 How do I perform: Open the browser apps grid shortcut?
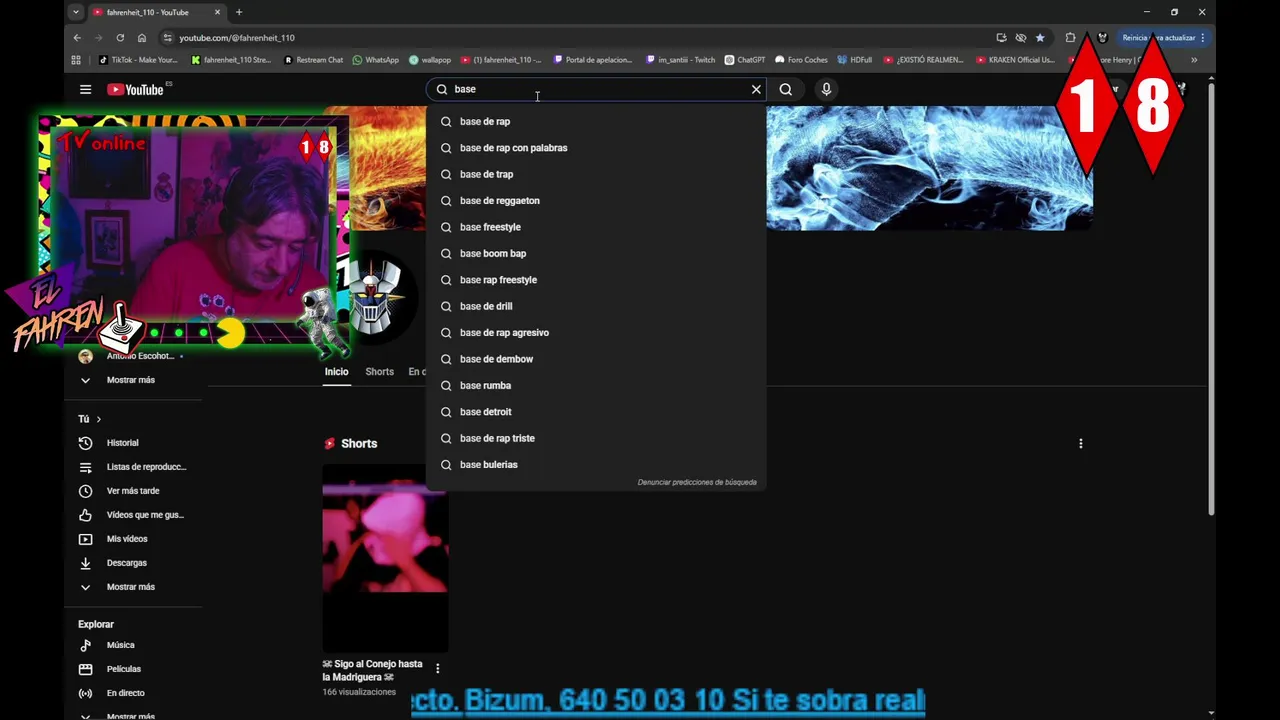(x=76, y=60)
